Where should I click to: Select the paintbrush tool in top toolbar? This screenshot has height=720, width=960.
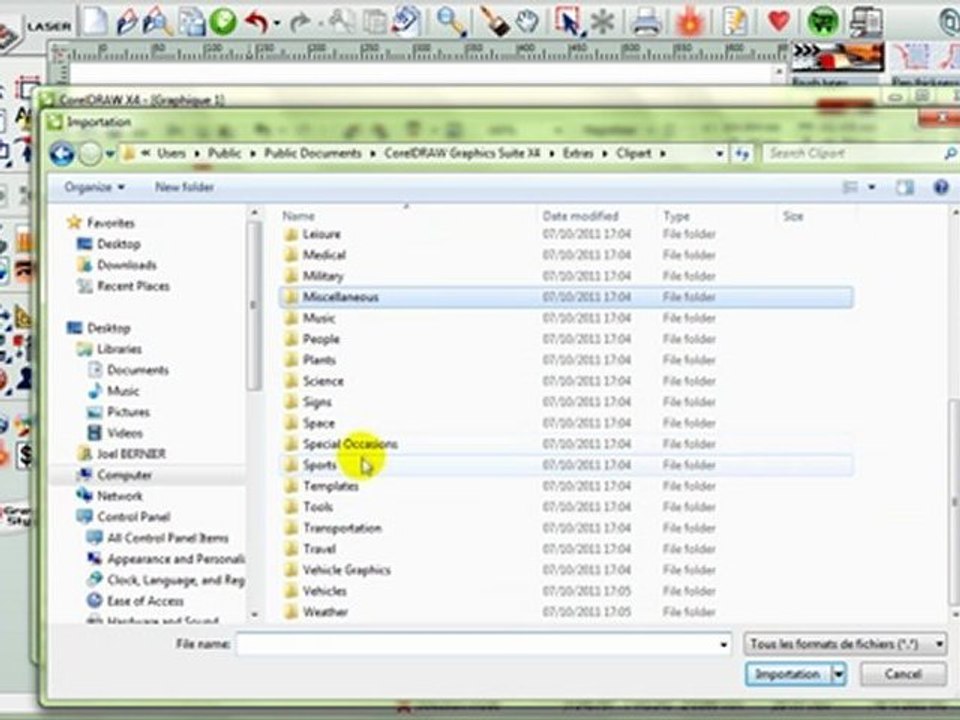495,22
